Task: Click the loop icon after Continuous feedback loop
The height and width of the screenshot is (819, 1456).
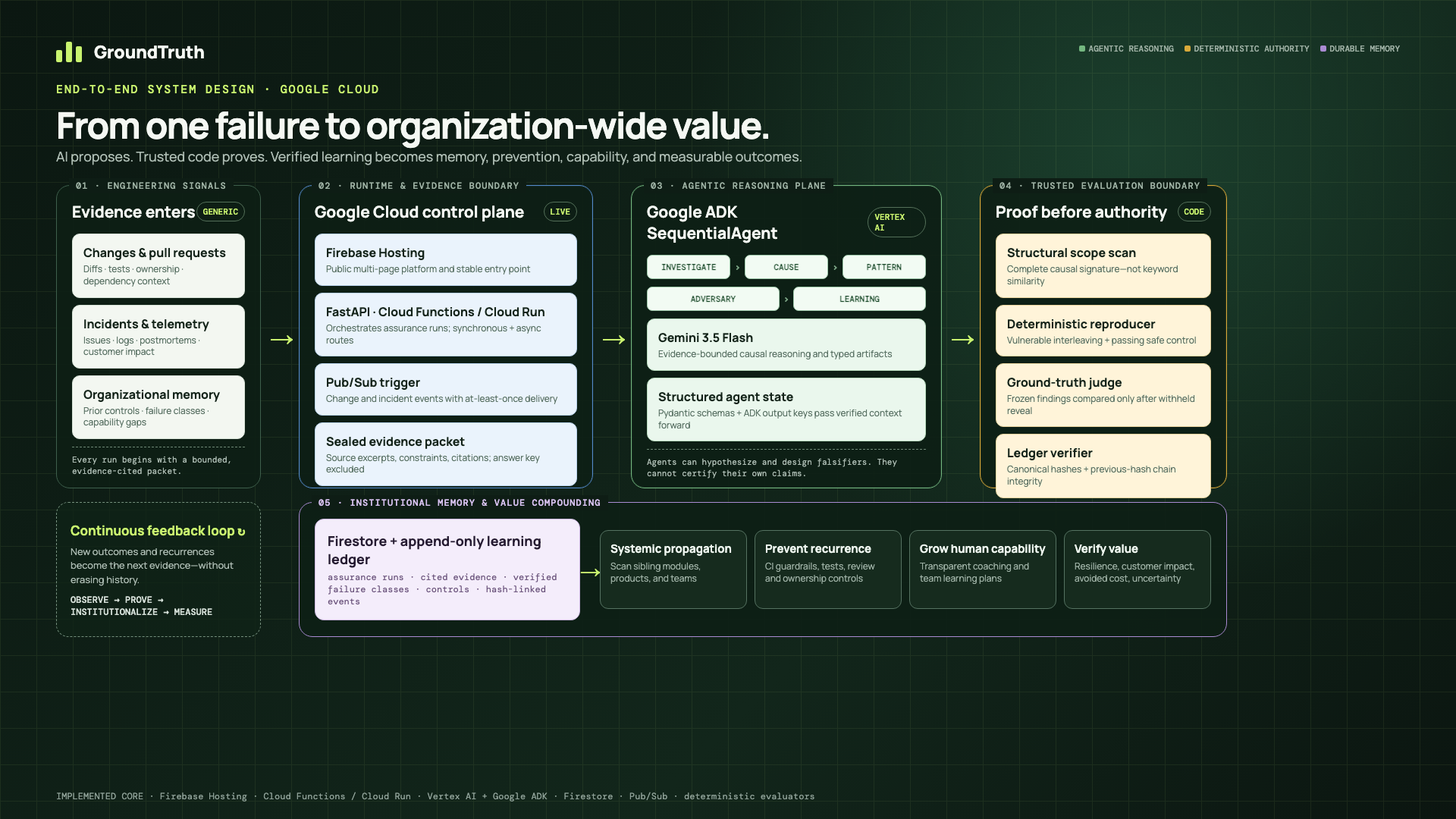Action: [x=241, y=532]
